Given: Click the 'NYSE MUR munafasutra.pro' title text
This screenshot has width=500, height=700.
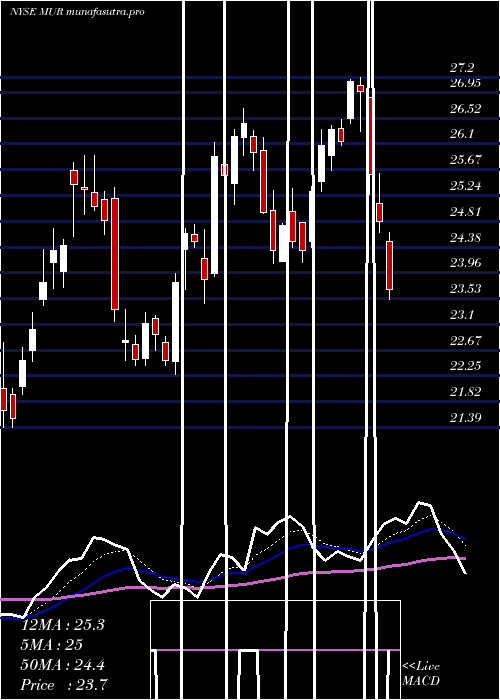Looking at the screenshot, I should 77,12.
